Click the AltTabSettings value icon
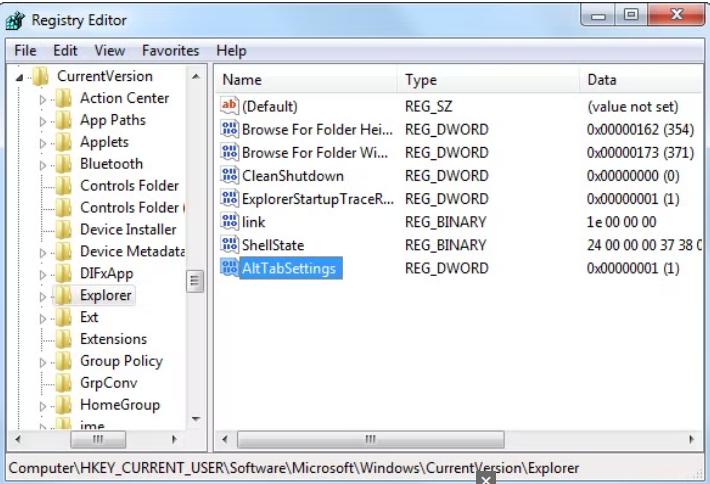 (x=229, y=267)
